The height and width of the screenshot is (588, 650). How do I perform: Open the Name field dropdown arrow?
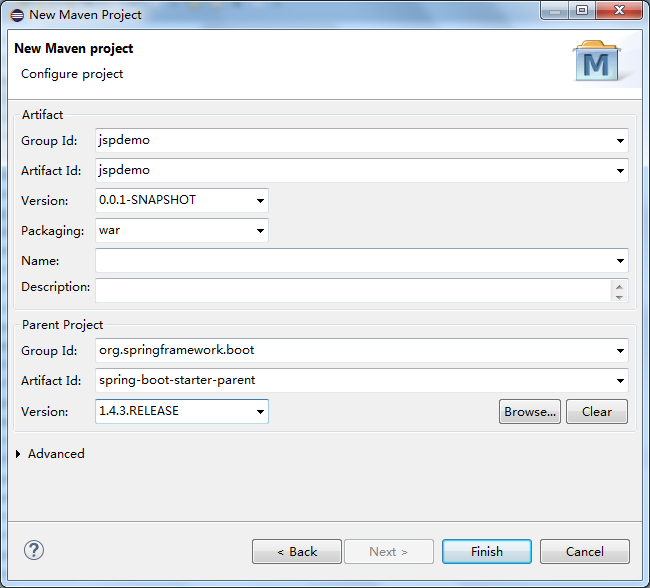pos(620,260)
